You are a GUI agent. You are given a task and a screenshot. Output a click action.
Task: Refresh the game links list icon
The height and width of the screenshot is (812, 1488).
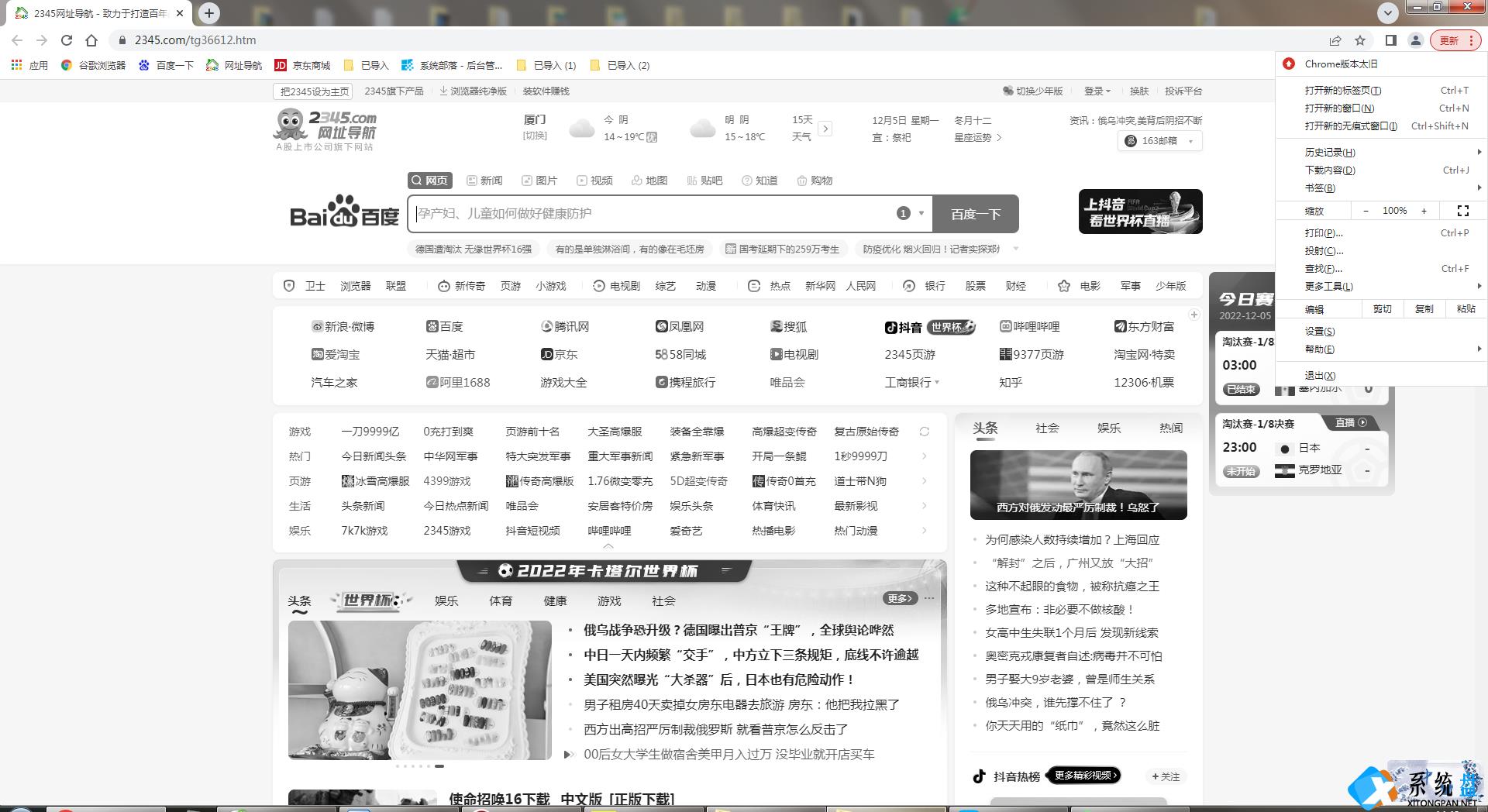point(924,432)
